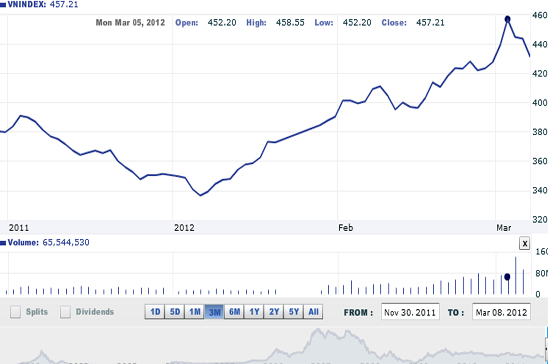Click the 2012 axis label
The image size is (550, 364).
click(184, 228)
